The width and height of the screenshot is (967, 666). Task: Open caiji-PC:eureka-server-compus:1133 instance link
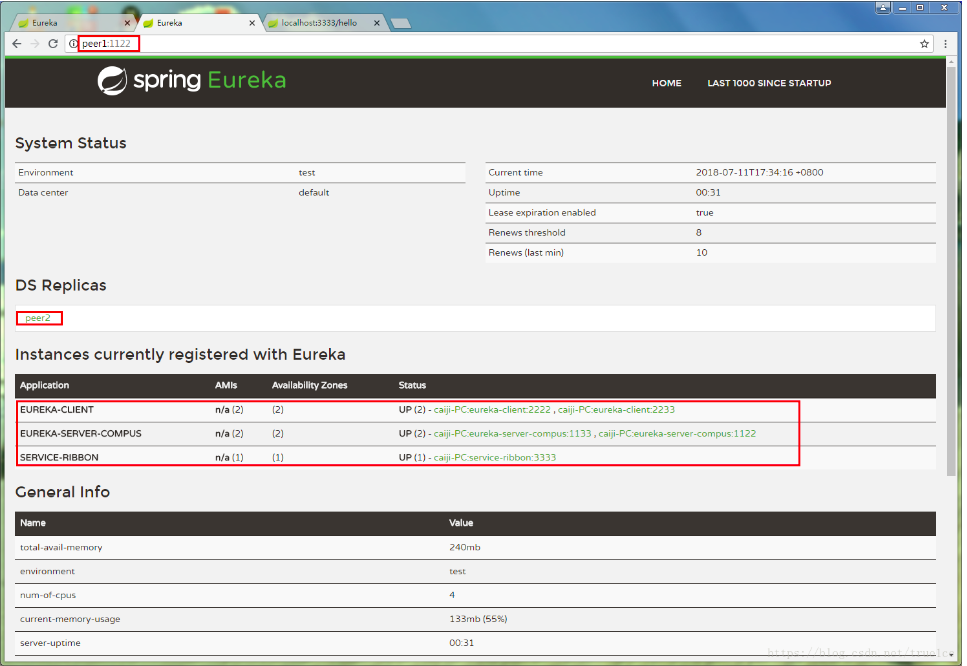click(512, 434)
